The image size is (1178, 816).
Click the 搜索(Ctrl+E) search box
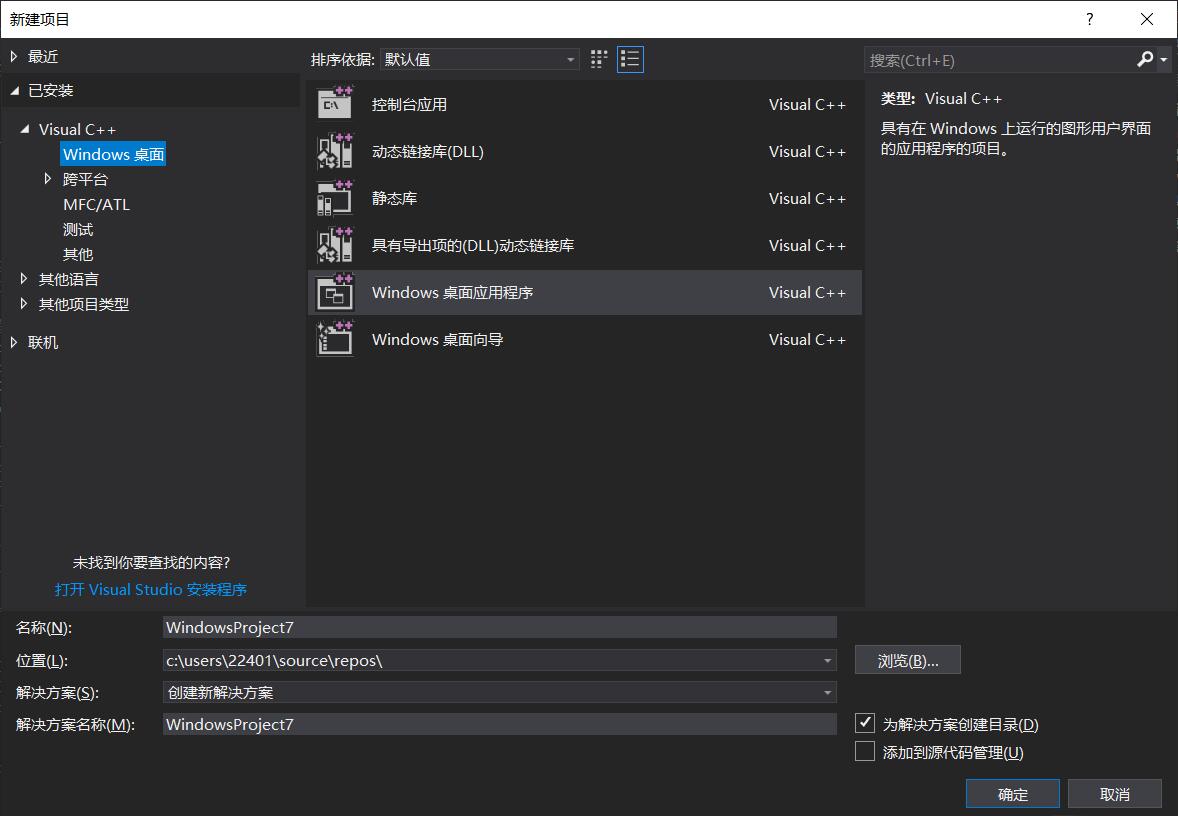click(x=999, y=60)
